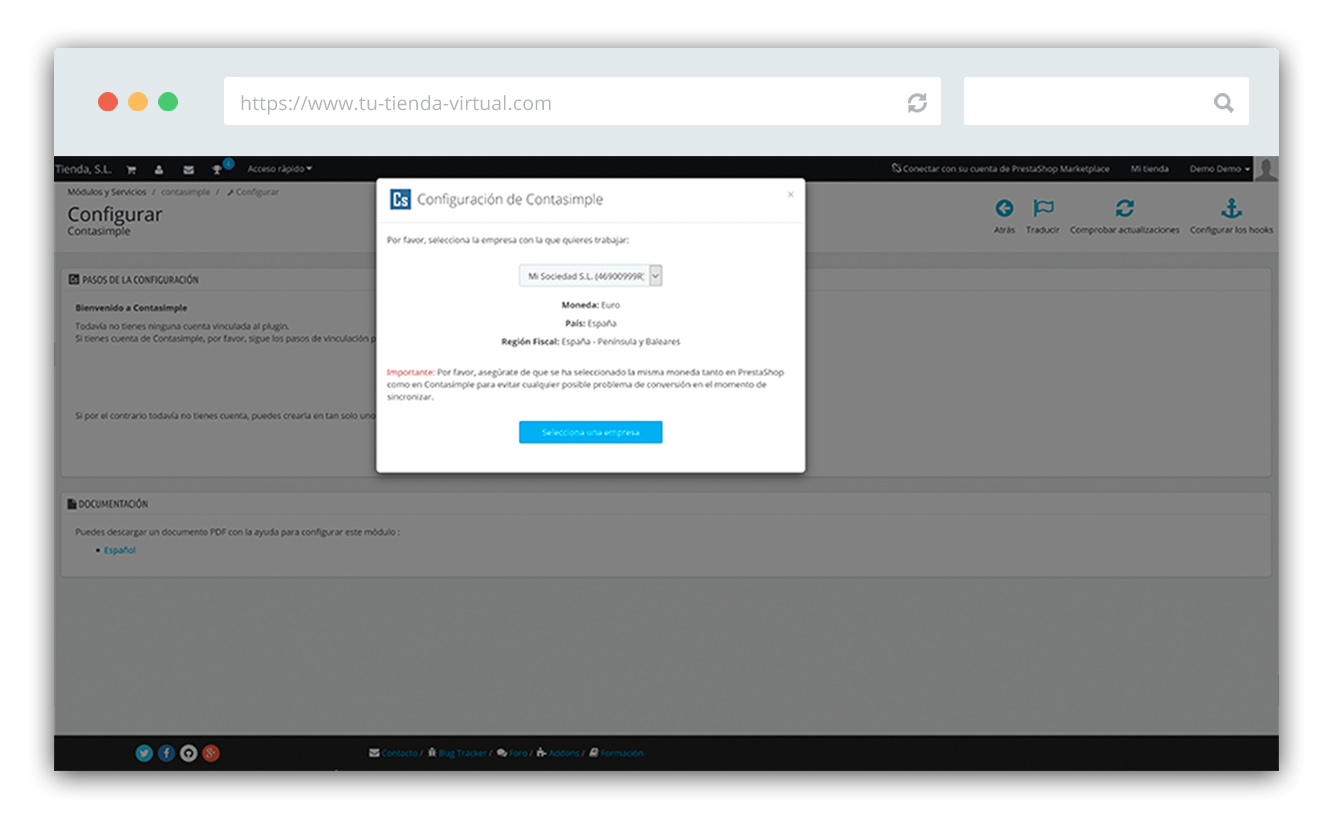1326x832 pixels.
Task: Expand the Acceso rápido menu
Action: tap(279, 169)
